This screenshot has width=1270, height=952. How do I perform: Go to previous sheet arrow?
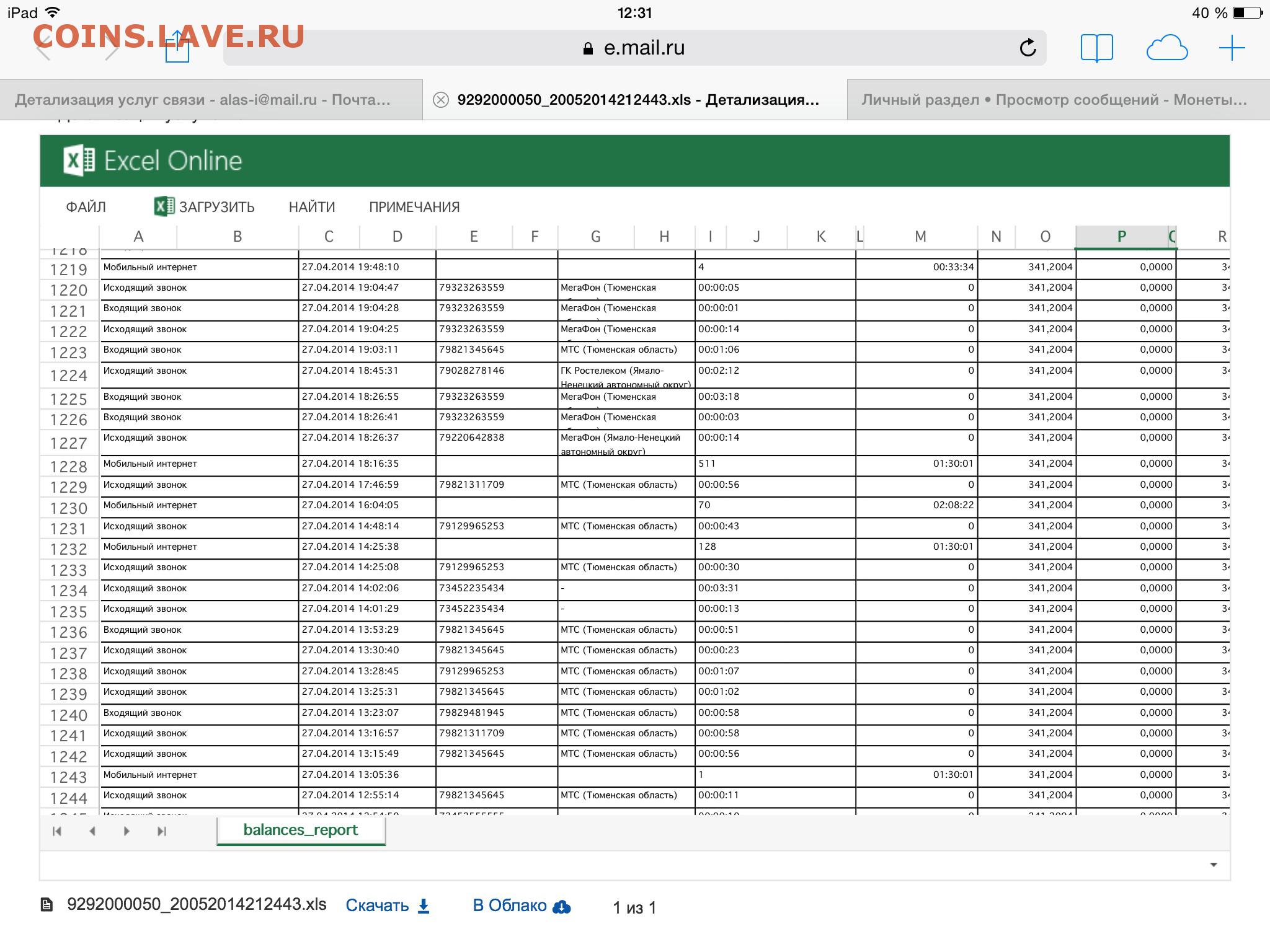92,831
